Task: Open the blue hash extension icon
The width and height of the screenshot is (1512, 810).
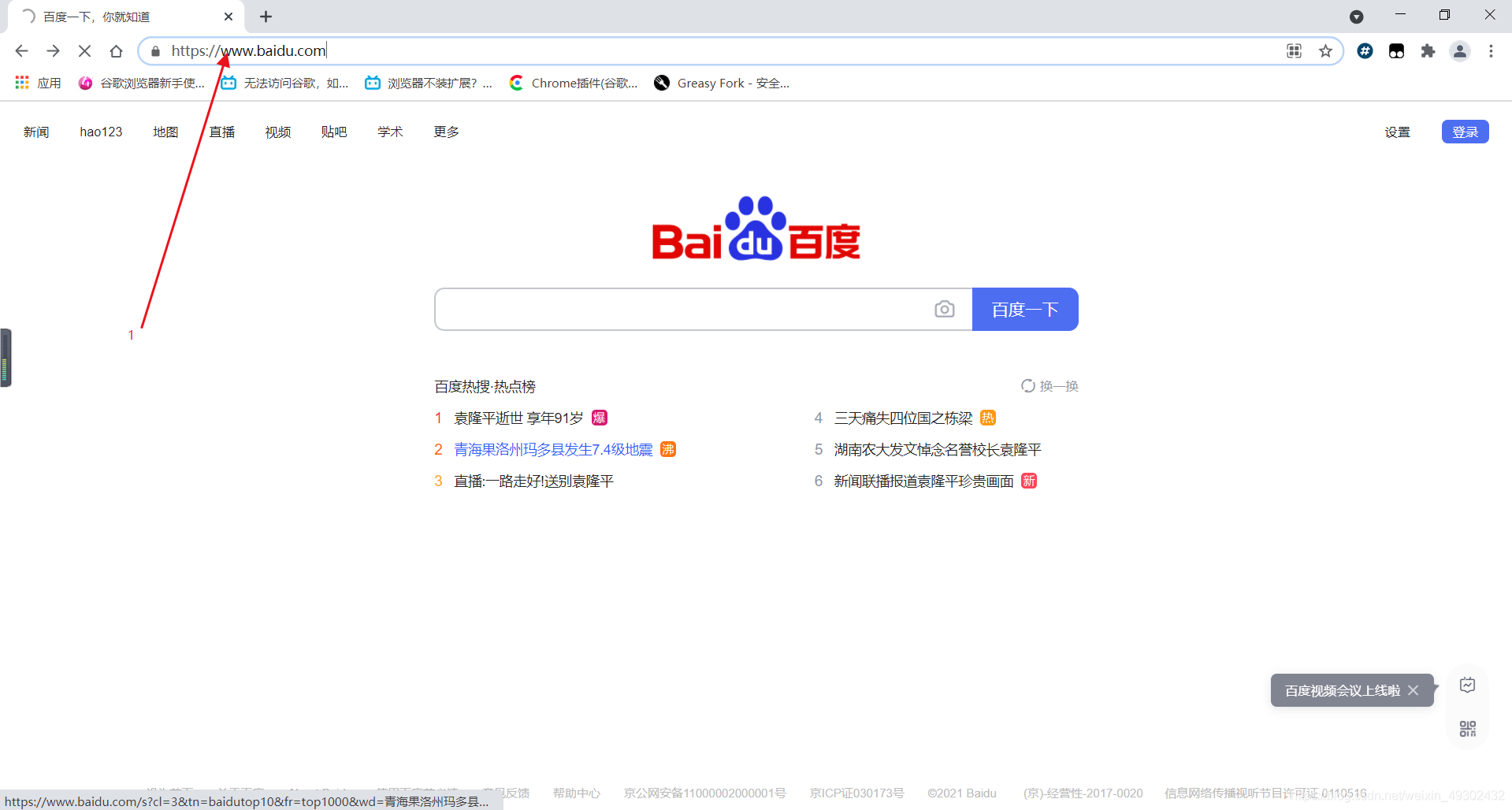Action: [x=1365, y=51]
